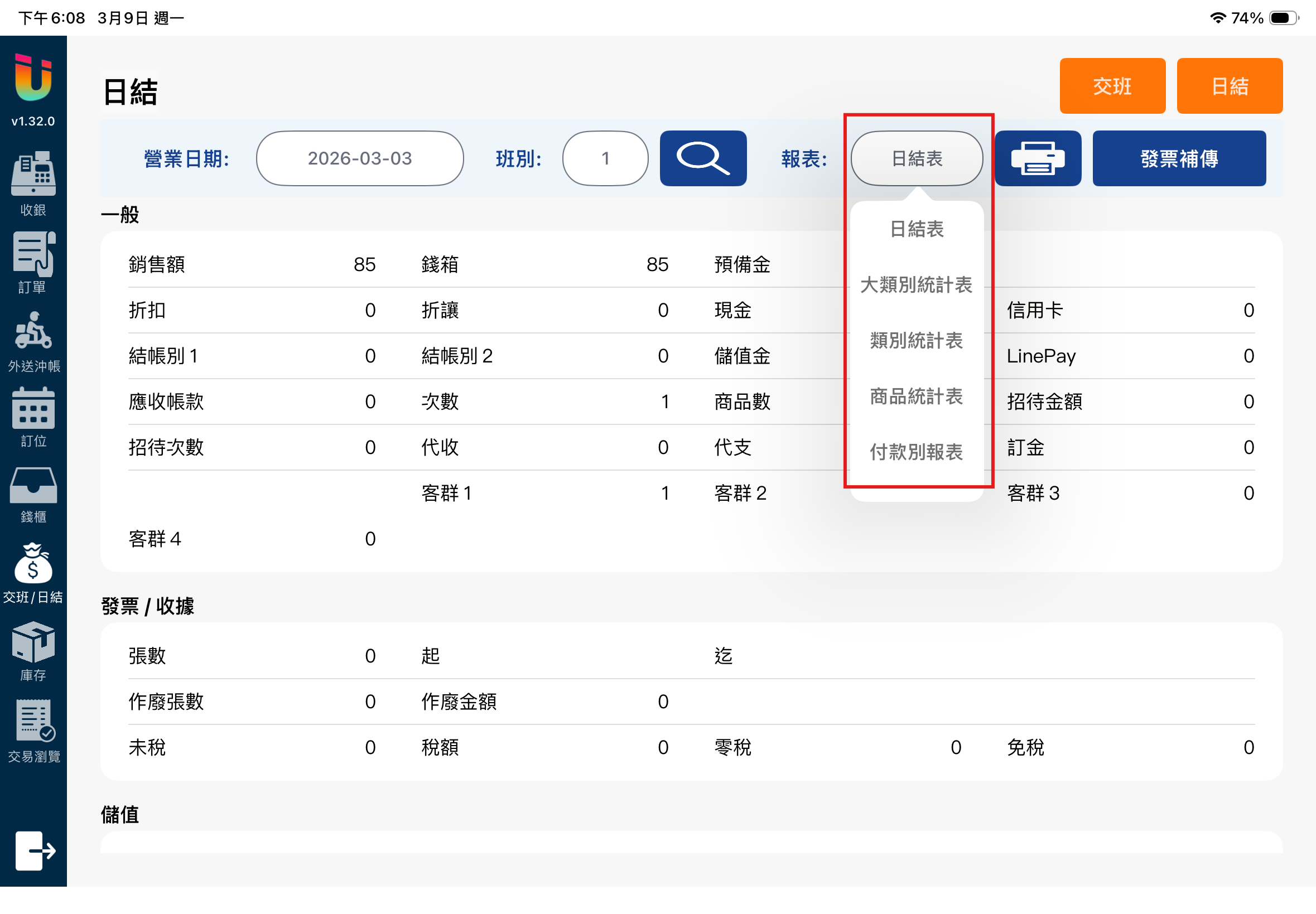
Task: Open the 報表 report type dropdown
Action: [917, 158]
